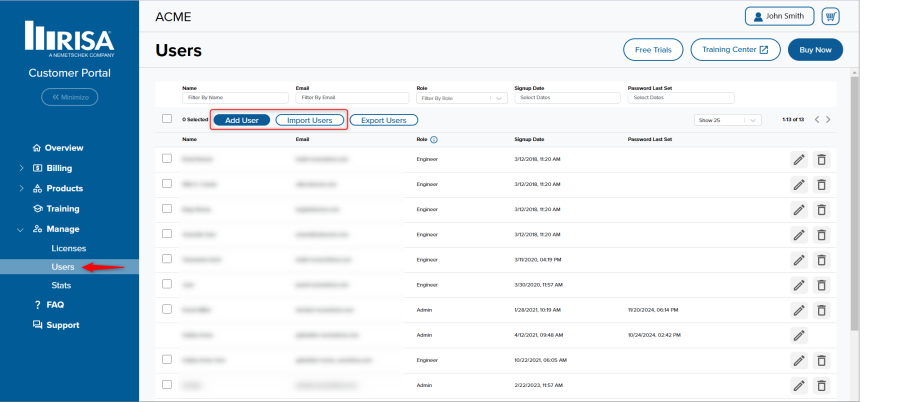Go to next page arrow
The image size is (906, 402).
[828, 120]
